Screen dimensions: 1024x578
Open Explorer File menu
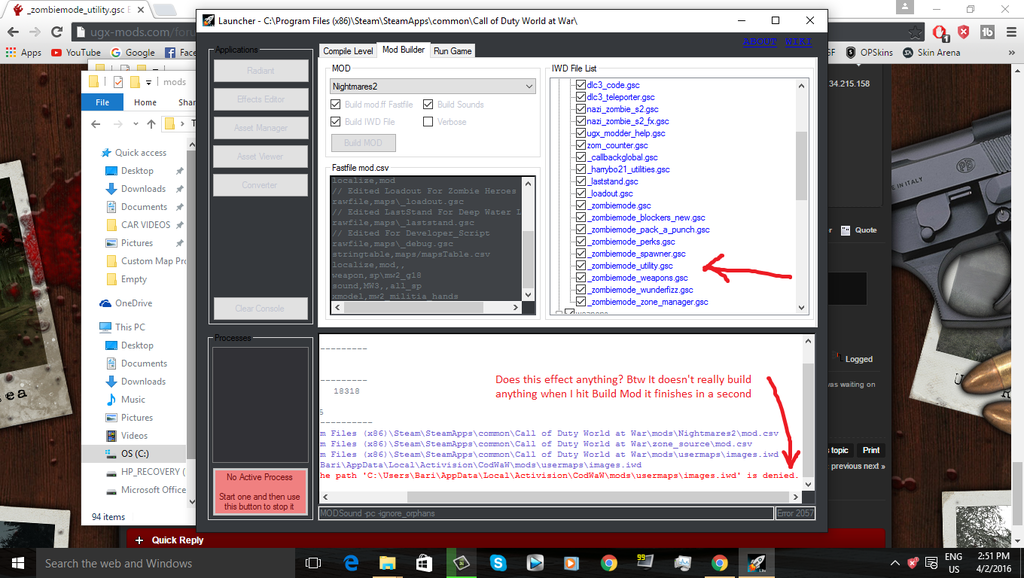coord(103,102)
